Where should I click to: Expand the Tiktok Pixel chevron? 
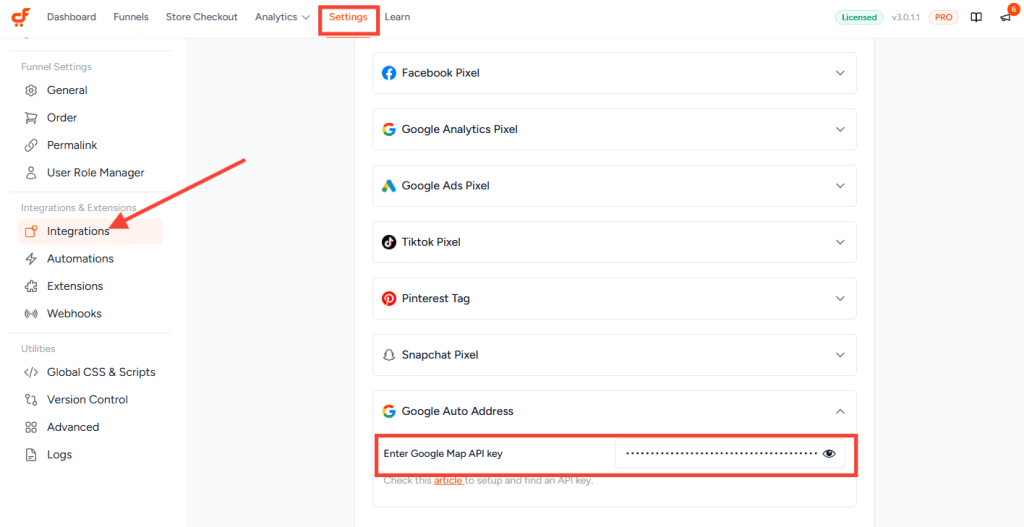coord(840,242)
